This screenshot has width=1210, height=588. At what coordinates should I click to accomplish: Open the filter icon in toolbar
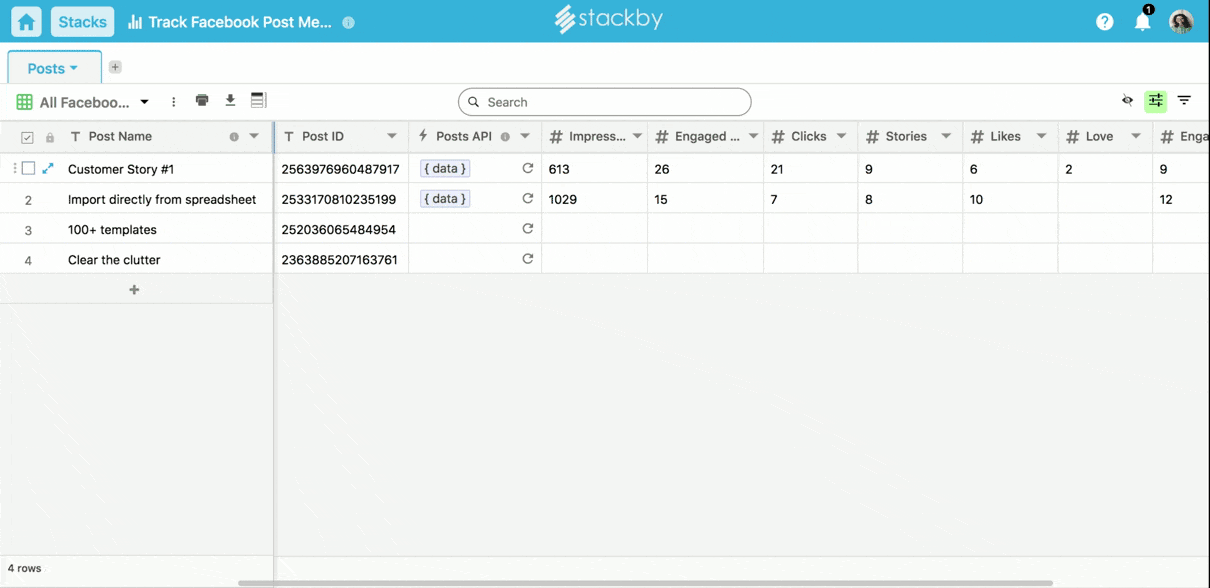pyautogui.click(x=1184, y=101)
